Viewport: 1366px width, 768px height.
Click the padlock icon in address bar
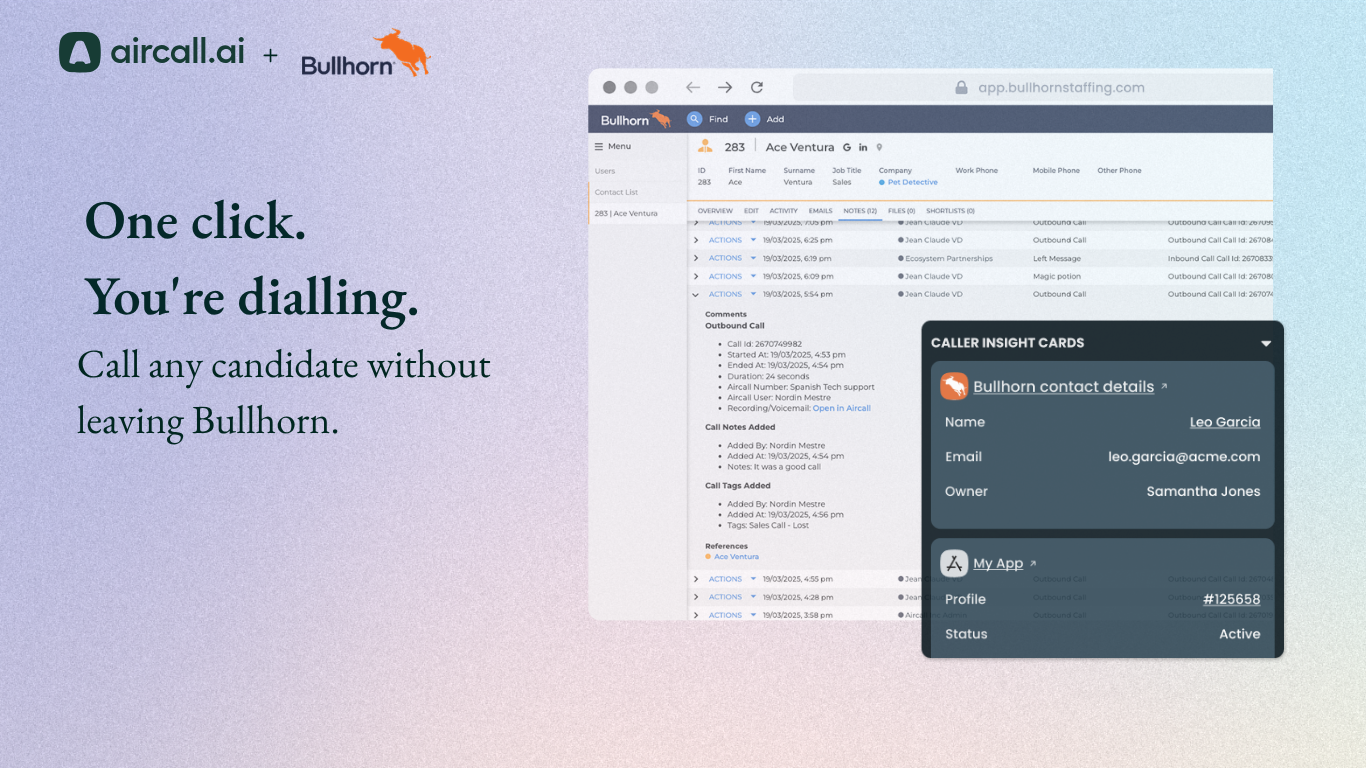[x=962, y=88]
